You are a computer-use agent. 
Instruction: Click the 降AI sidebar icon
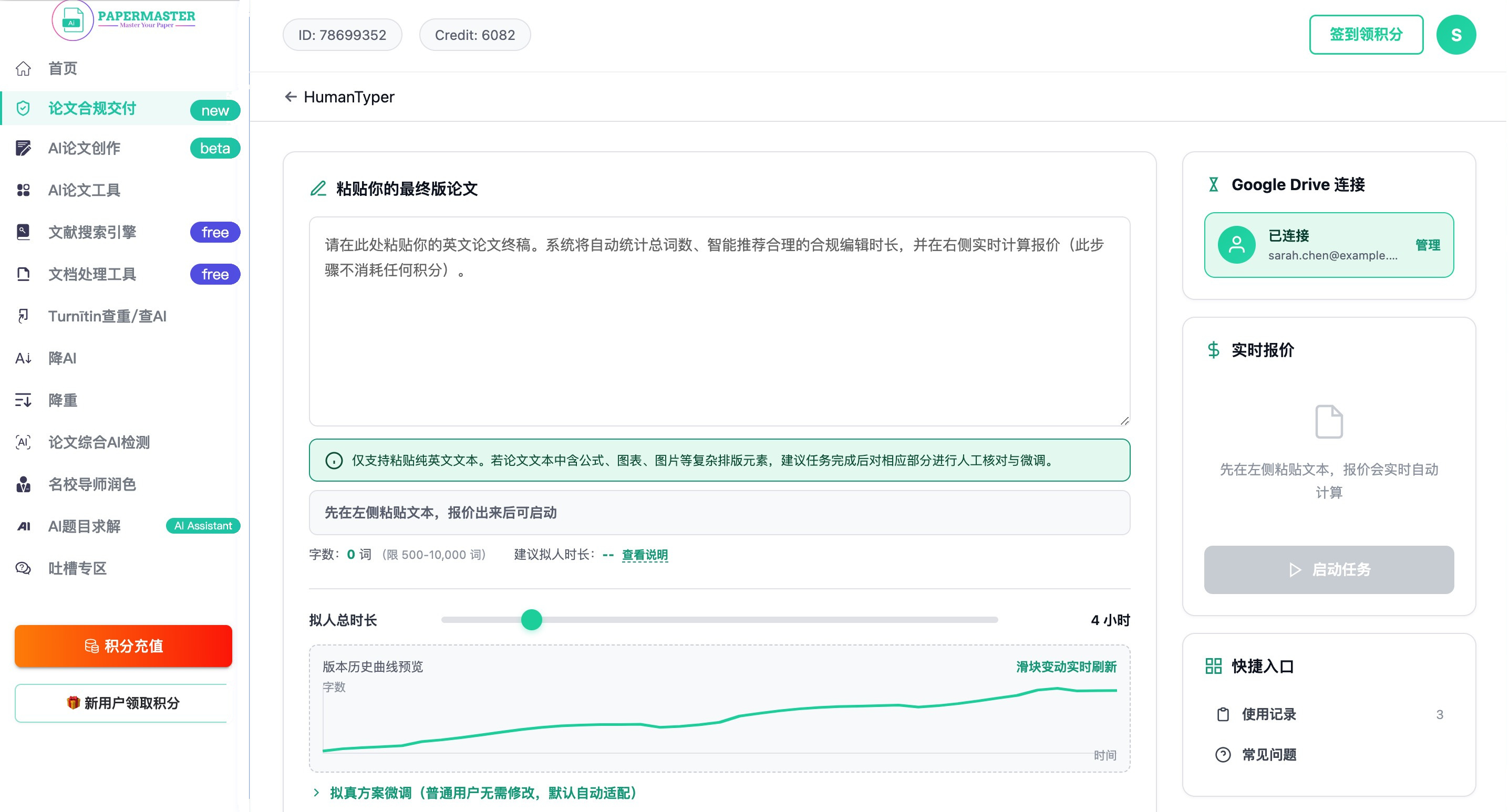(24, 358)
